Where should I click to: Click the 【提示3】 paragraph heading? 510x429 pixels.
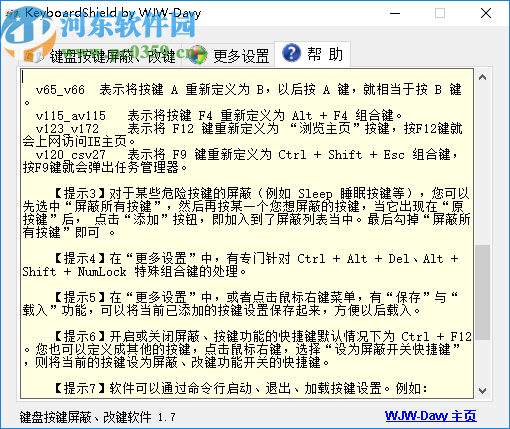(80, 194)
